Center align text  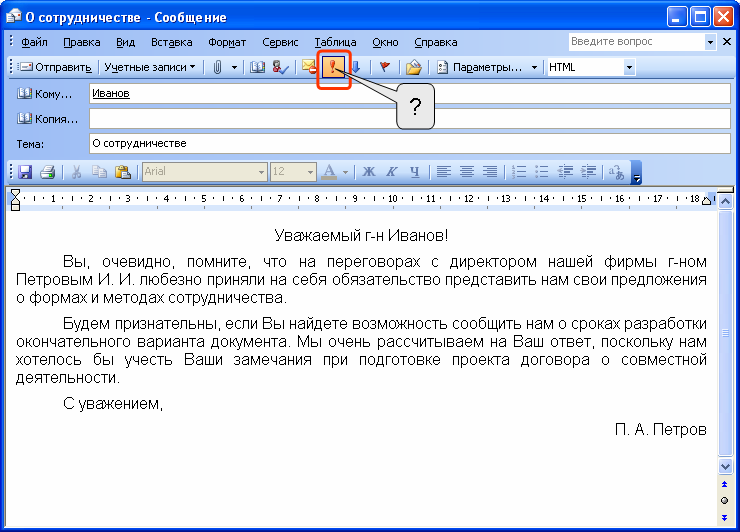(x=467, y=172)
